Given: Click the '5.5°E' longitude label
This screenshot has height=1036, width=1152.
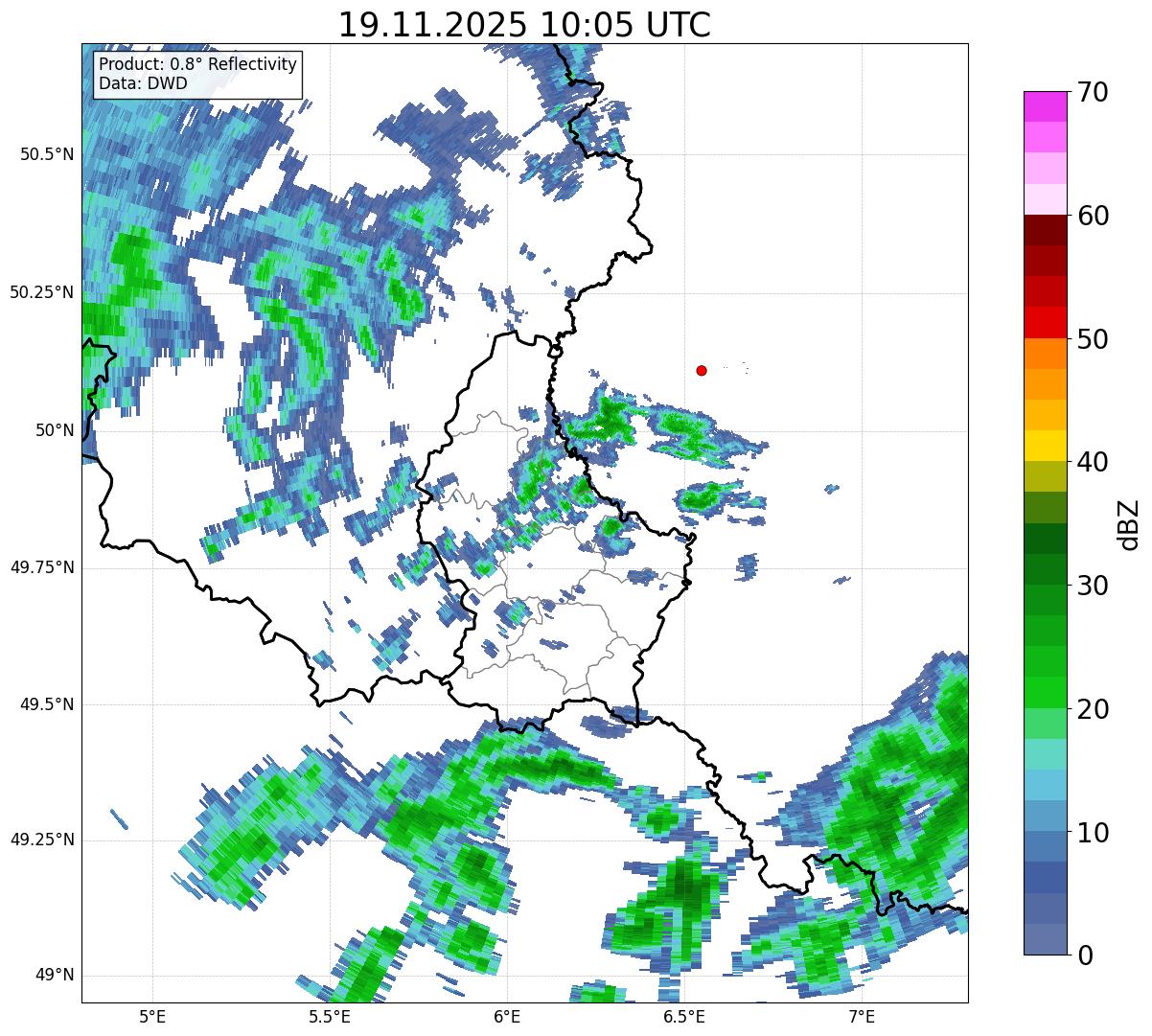Looking at the screenshot, I should (x=330, y=1016).
